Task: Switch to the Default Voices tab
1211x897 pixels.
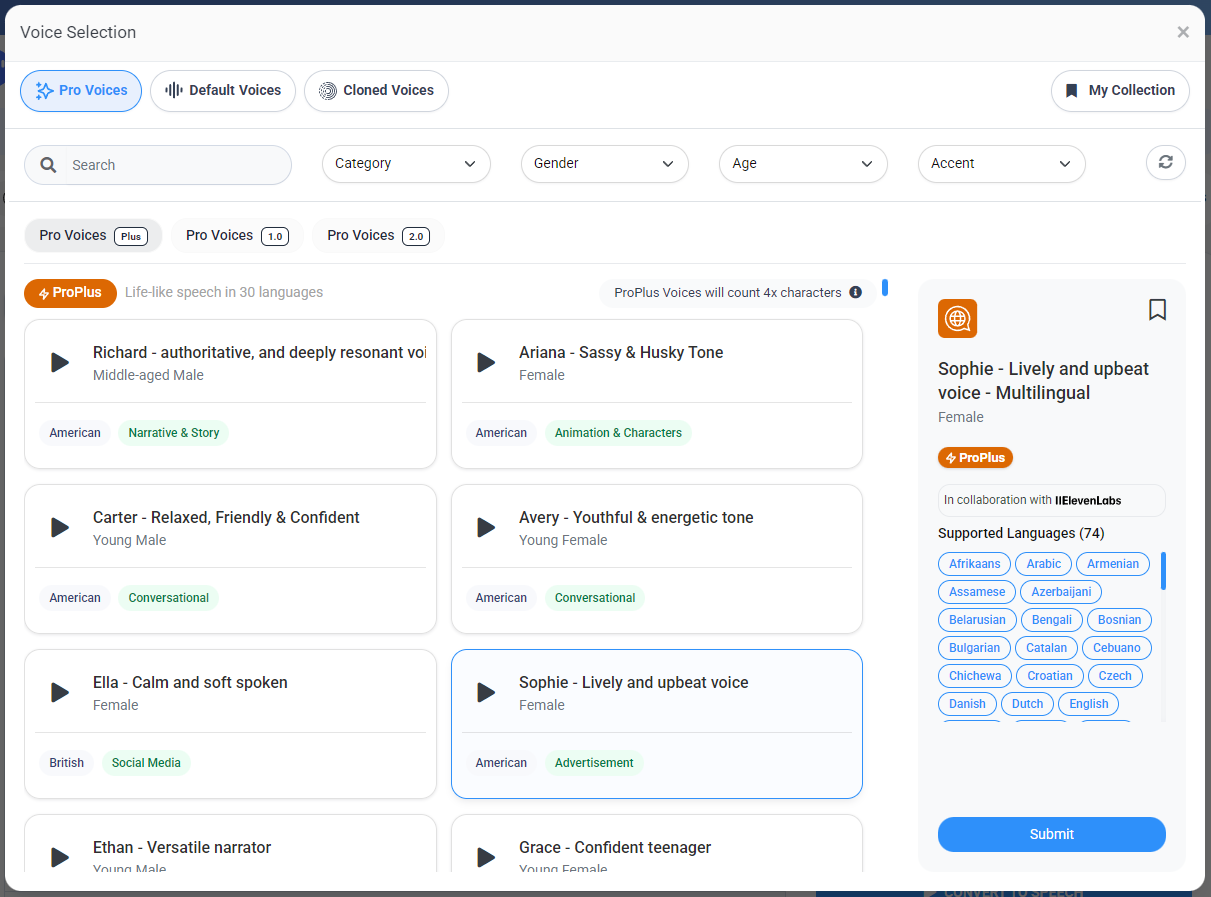Action: click(223, 91)
